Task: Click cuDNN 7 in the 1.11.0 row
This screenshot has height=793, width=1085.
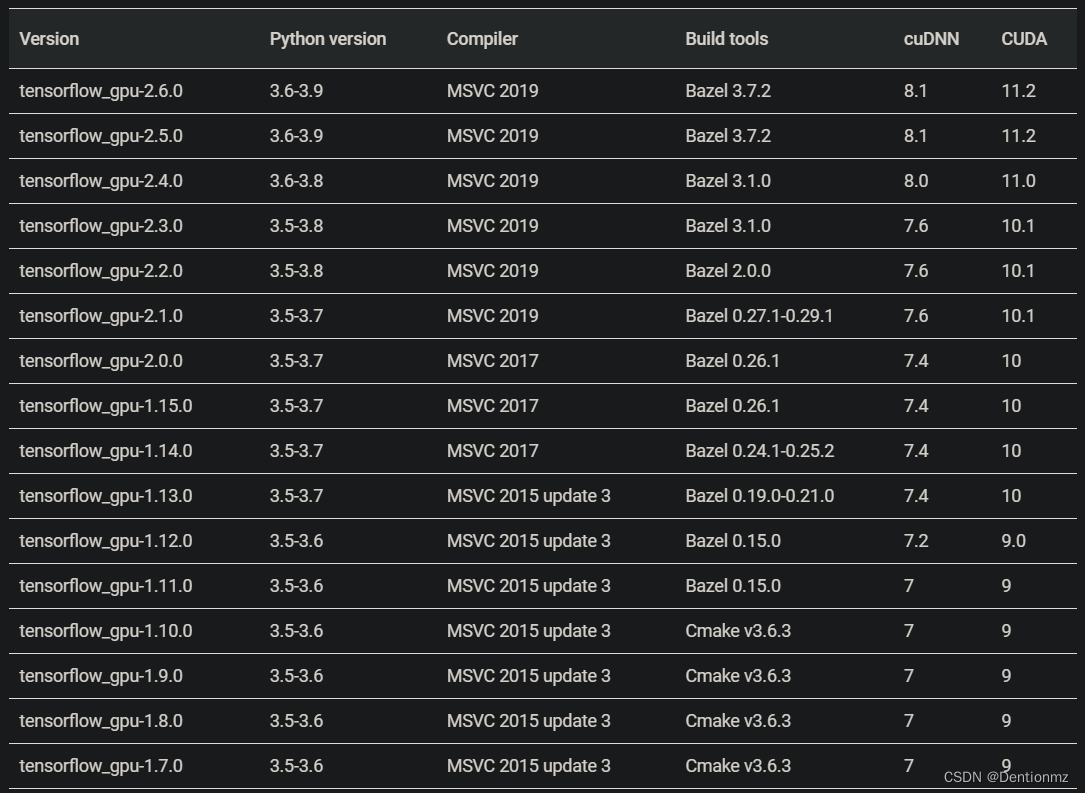Action: pos(909,586)
